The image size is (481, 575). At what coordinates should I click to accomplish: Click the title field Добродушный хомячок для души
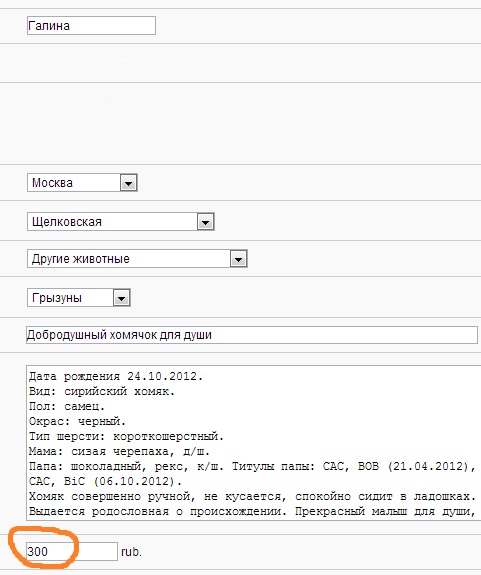[x=252, y=335]
